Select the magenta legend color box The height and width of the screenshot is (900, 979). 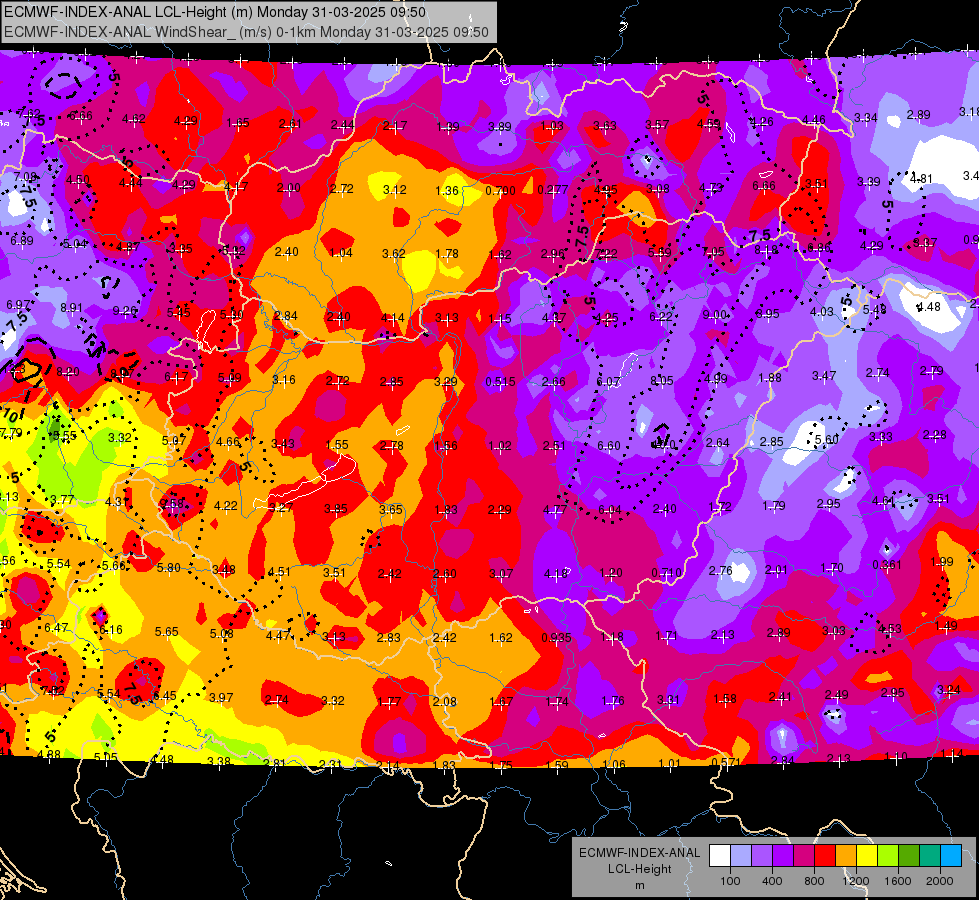point(804,856)
